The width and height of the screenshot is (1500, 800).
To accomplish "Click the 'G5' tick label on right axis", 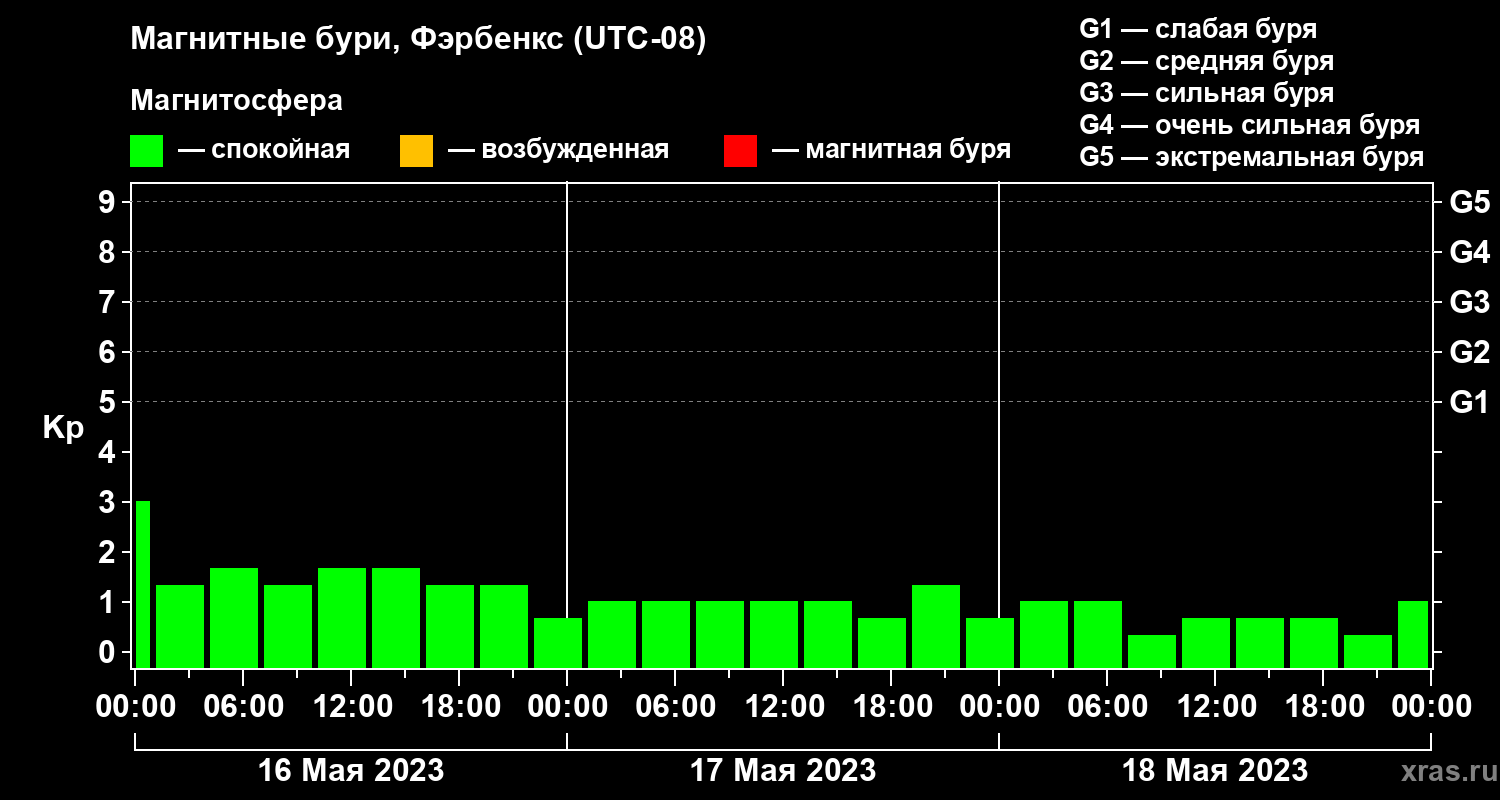I will pos(1469,202).
